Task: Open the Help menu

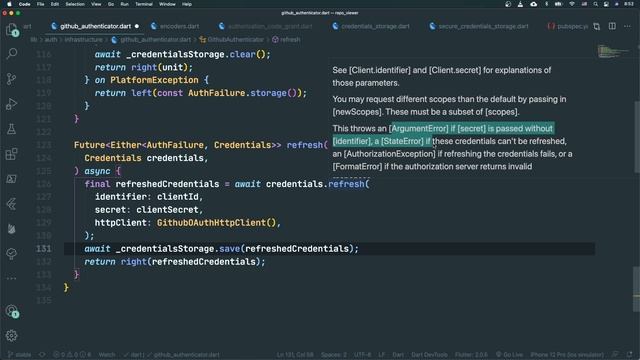Action: click(x=187, y=4)
